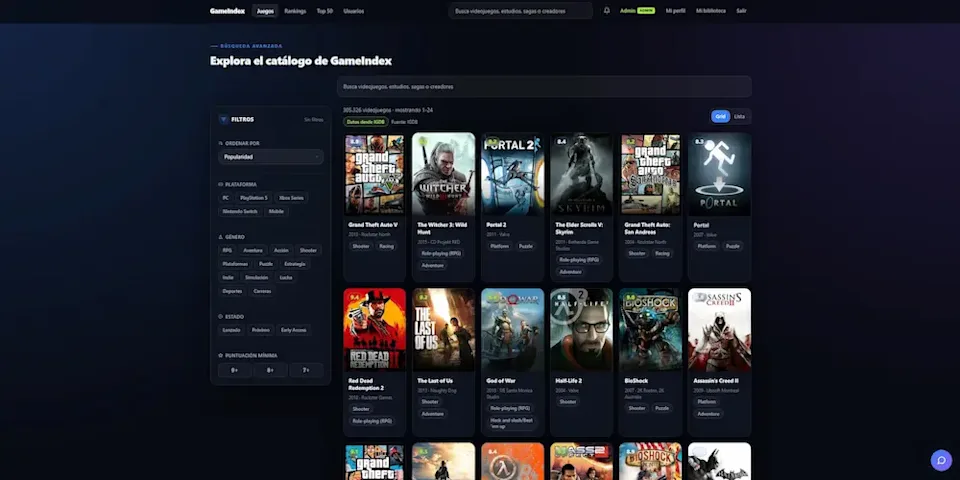Click the Platform tag on Assassin's Creed II
Screen dimensions: 960x480
click(707, 402)
